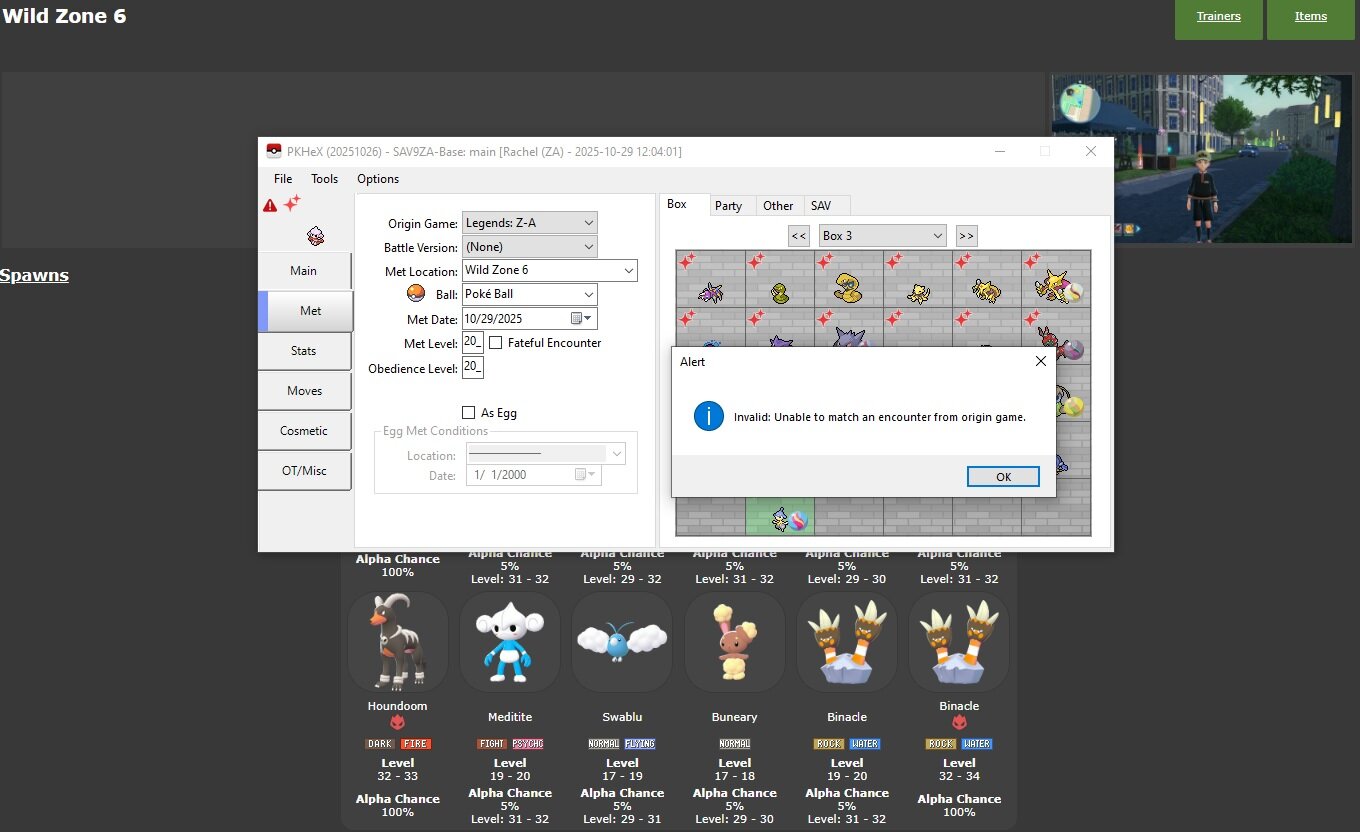Enable the Fateful Encounter checkbox
The height and width of the screenshot is (832, 1360).
coord(496,343)
